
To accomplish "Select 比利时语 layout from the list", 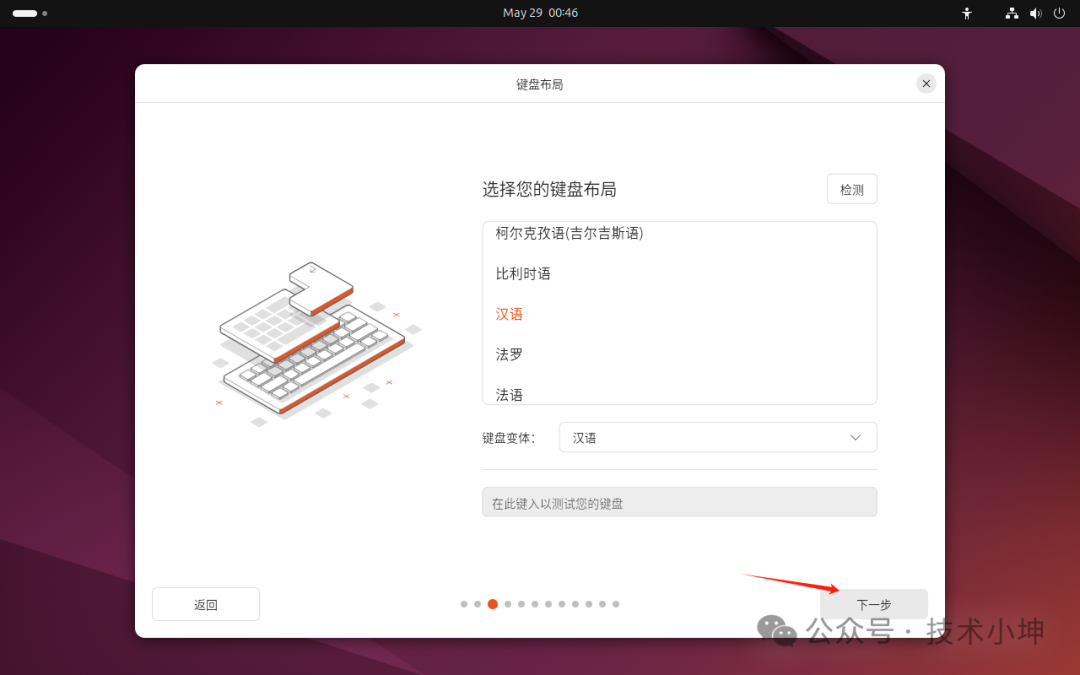I will (x=523, y=273).
